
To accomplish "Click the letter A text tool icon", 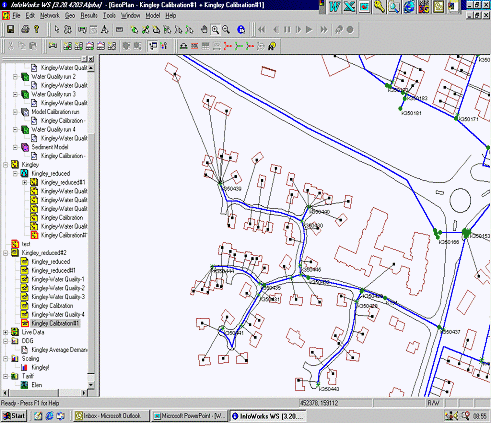I will point(104,29).
